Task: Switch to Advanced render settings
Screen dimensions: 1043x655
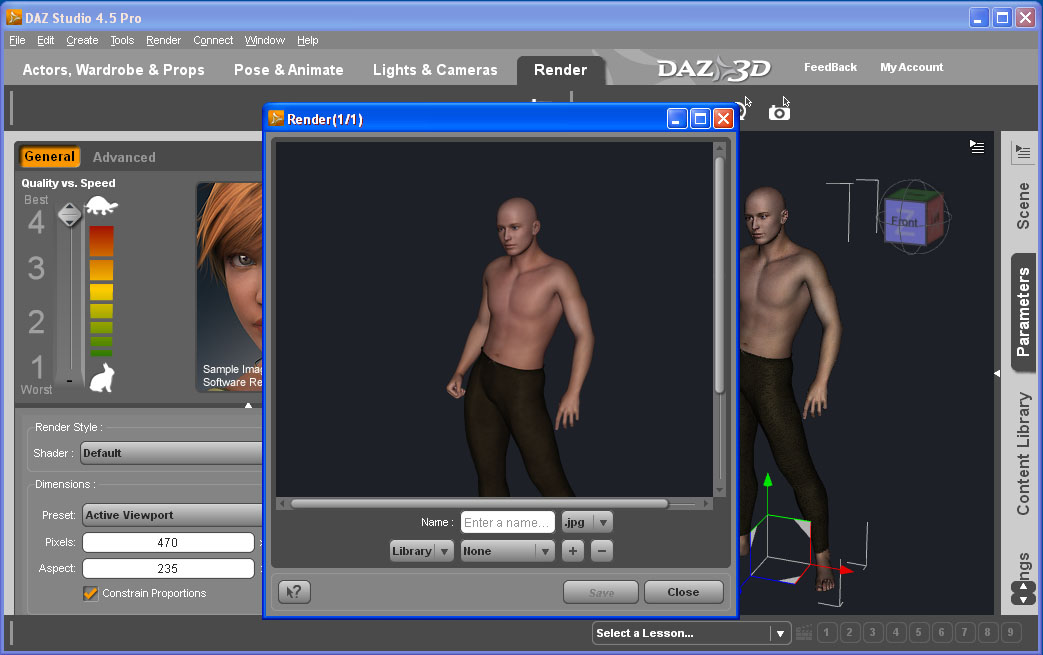Action: (x=124, y=157)
